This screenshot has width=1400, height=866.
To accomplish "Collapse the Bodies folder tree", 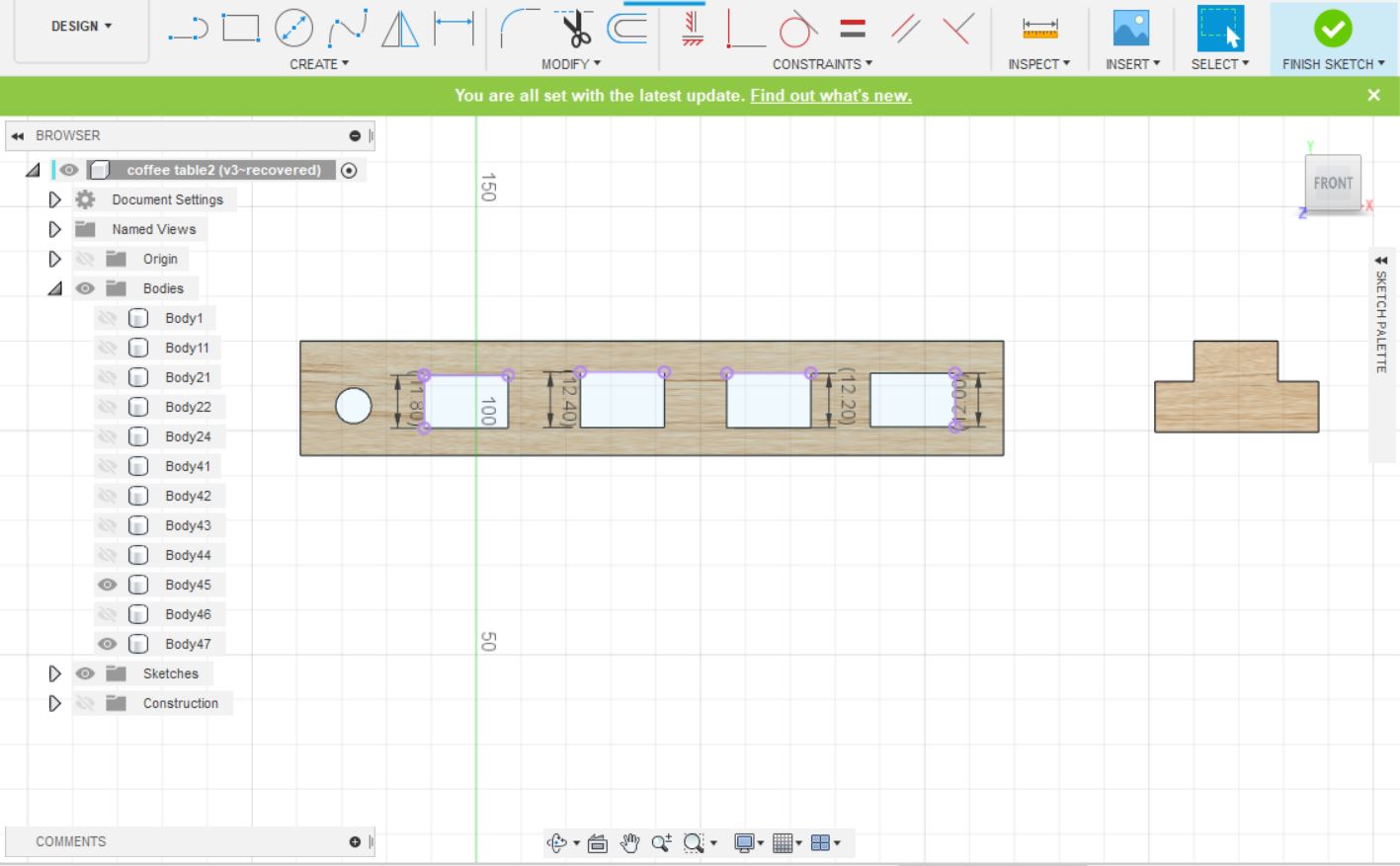I will [x=55, y=288].
